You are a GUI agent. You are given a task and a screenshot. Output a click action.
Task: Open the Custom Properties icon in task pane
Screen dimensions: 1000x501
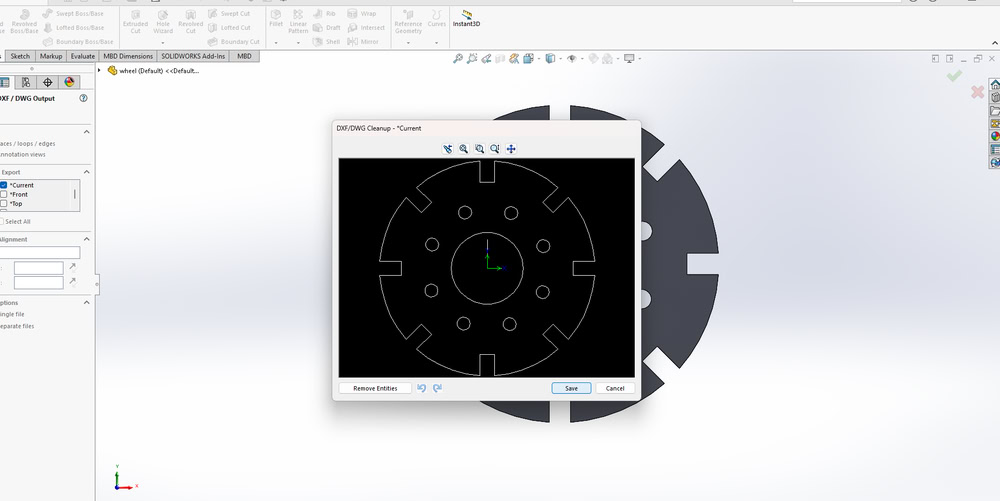[x=995, y=149]
